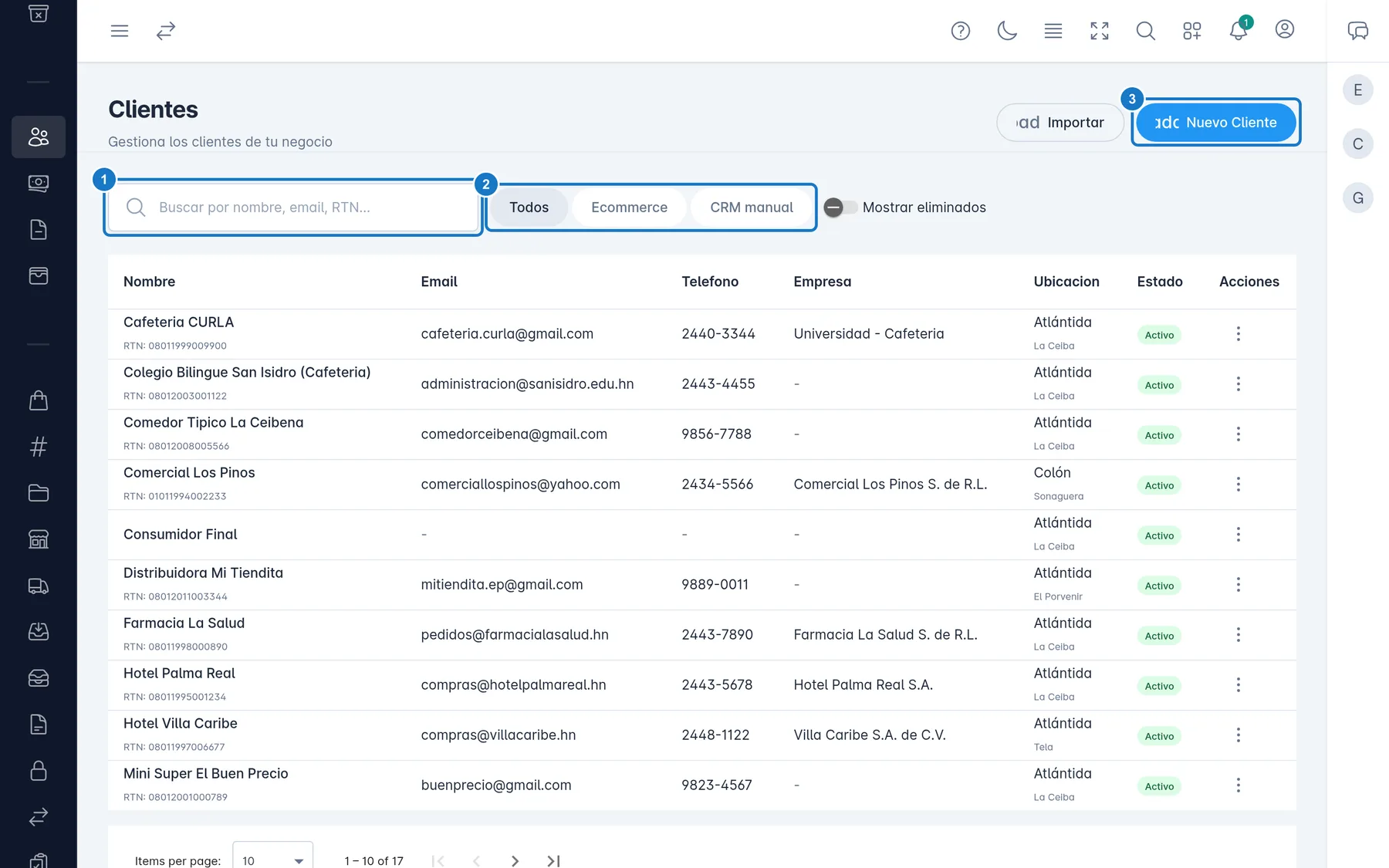Image resolution: width=1389 pixels, height=868 pixels.
Task: Toggle Mostrar eliminados switch
Action: (x=841, y=208)
